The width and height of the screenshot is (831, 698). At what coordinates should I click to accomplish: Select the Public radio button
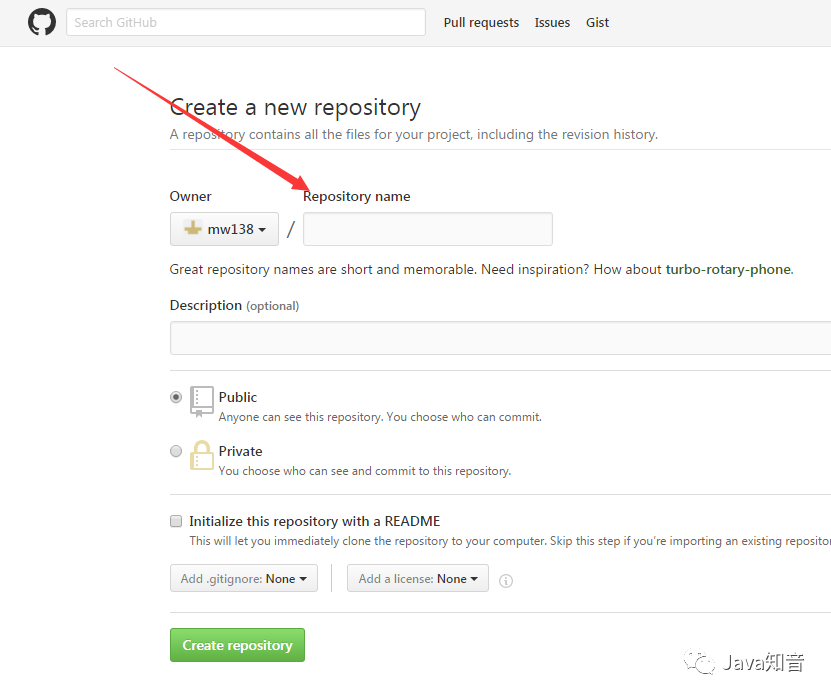pos(176,397)
